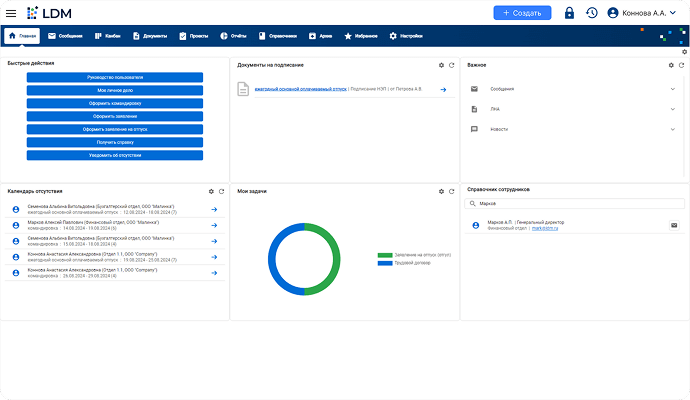Click arrow next to ежегодный основной оплачиваемый отпуск document
This screenshot has height=400, width=690.
(443, 89)
